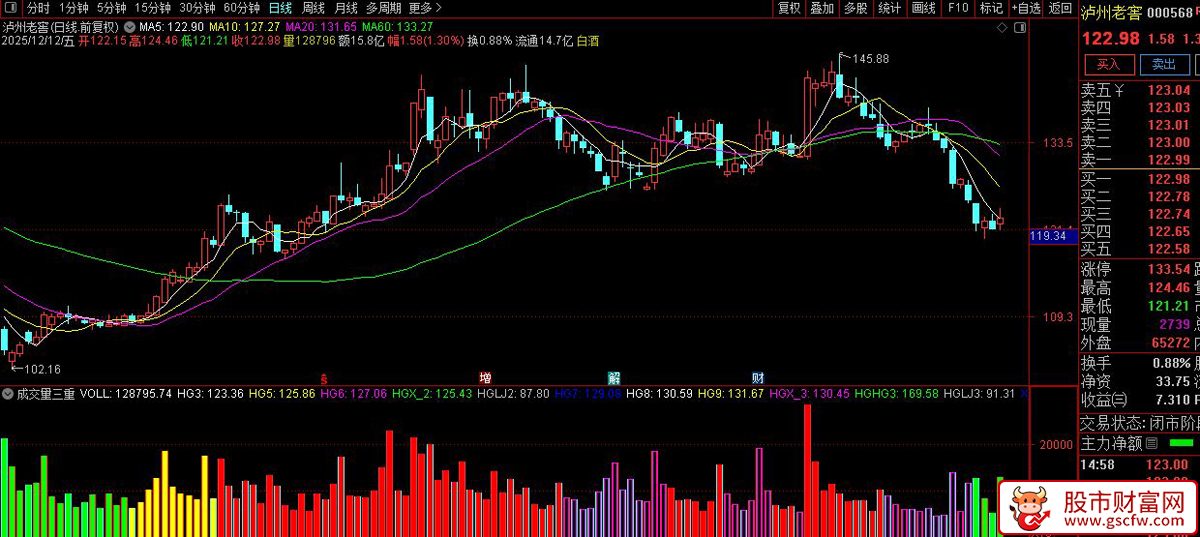
Task: Click the 解 event marker on chart
Action: point(614,378)
